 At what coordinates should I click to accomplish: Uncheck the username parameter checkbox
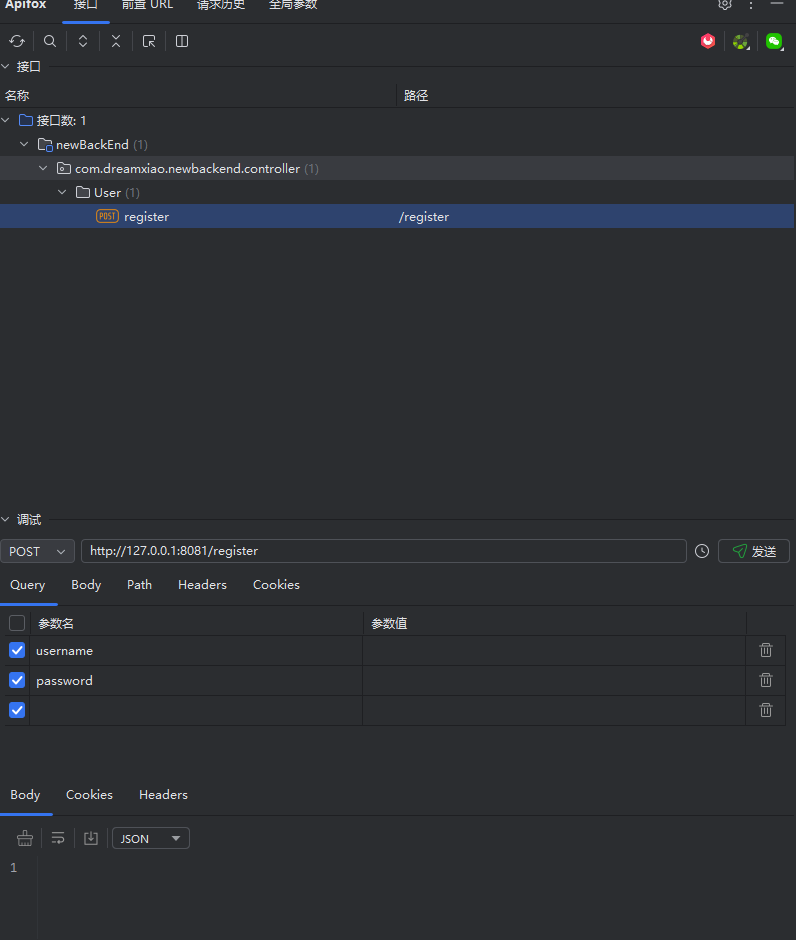(17, 650)
